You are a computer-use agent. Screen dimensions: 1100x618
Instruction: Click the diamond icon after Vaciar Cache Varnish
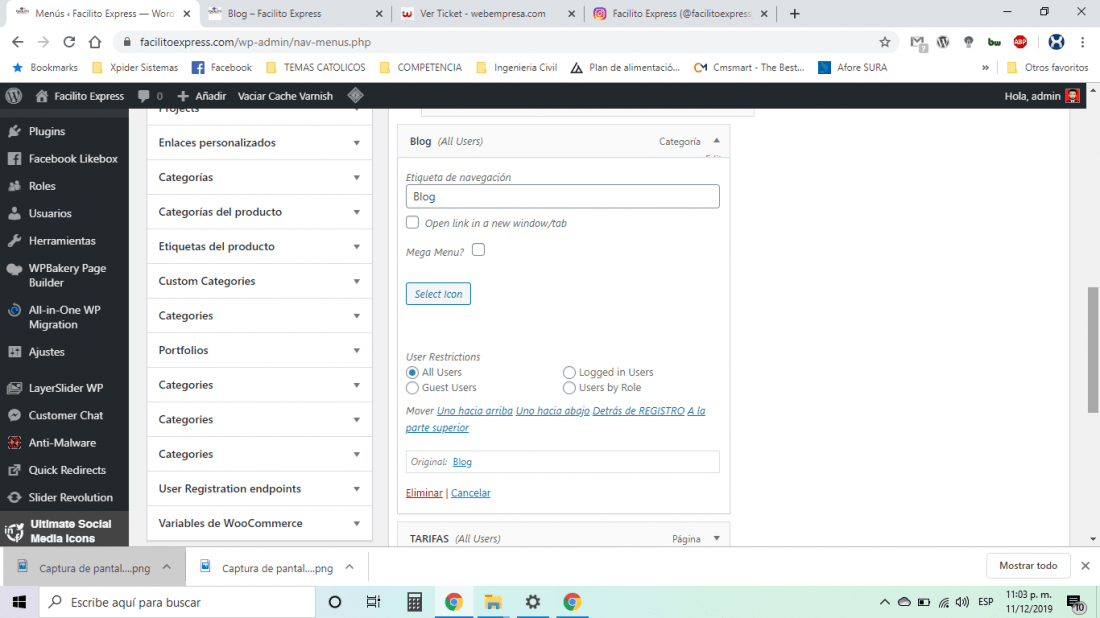tap(355, 95)
